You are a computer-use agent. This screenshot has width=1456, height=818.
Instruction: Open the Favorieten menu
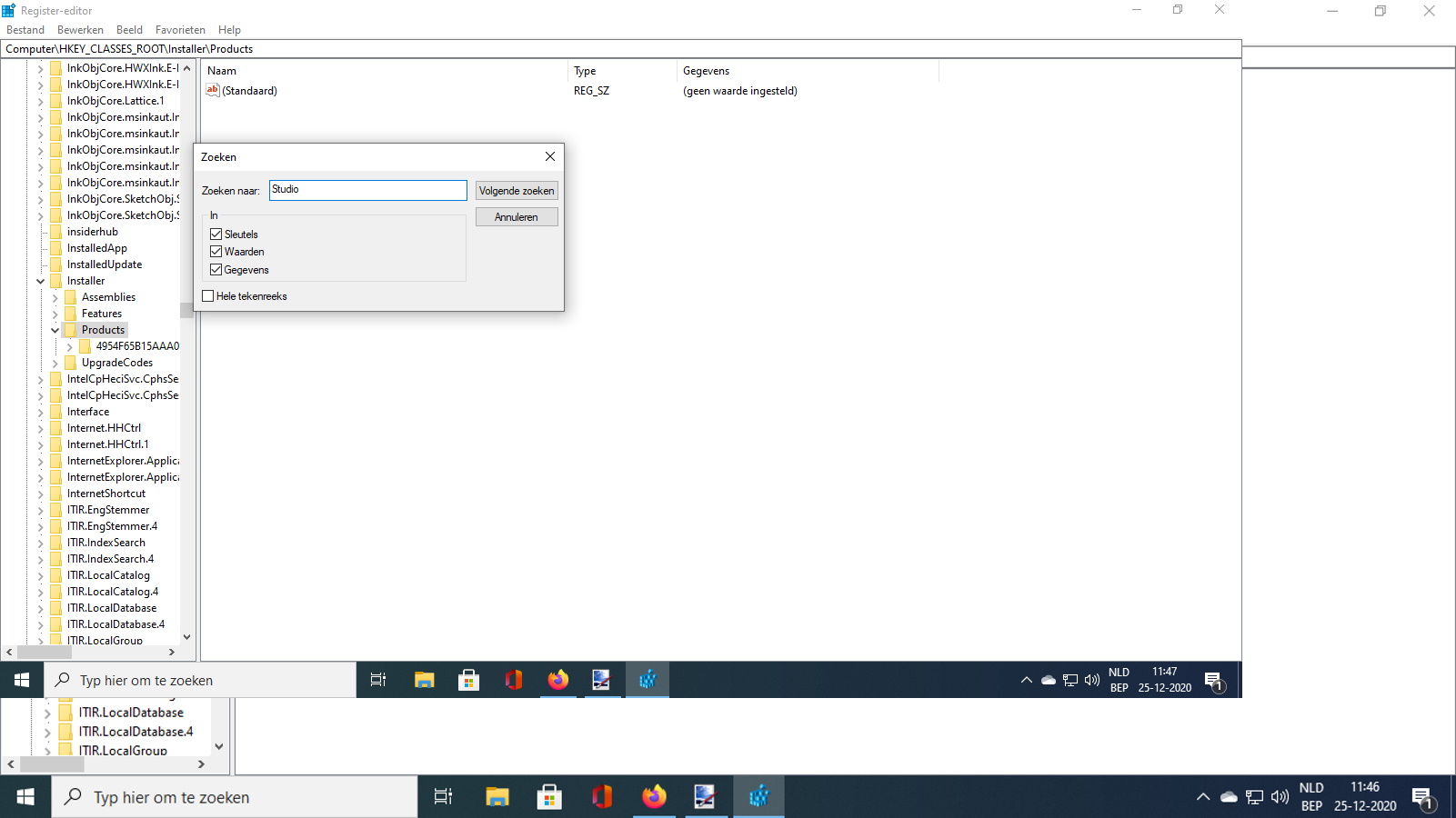180,30
